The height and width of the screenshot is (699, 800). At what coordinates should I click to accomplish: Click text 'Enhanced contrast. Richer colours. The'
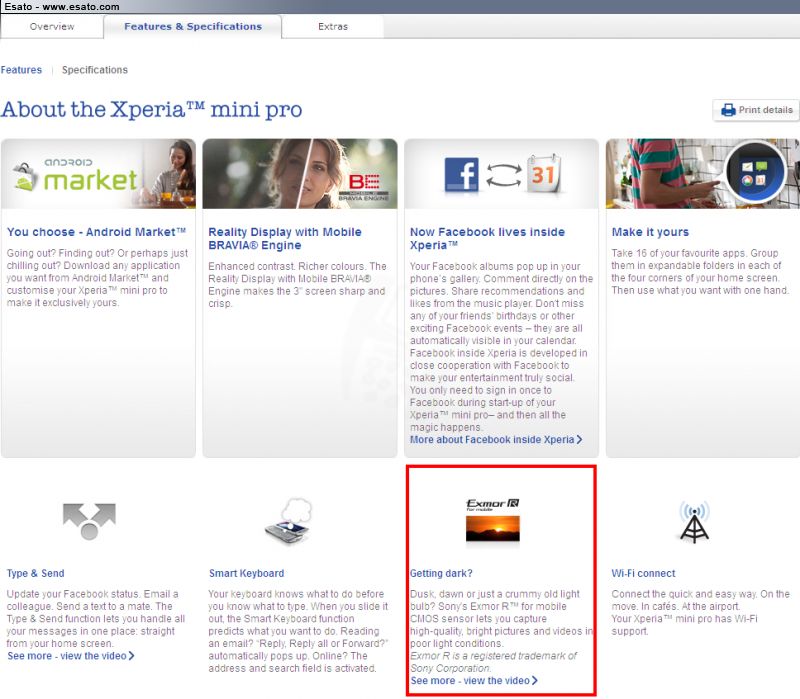tap(297, 266)
